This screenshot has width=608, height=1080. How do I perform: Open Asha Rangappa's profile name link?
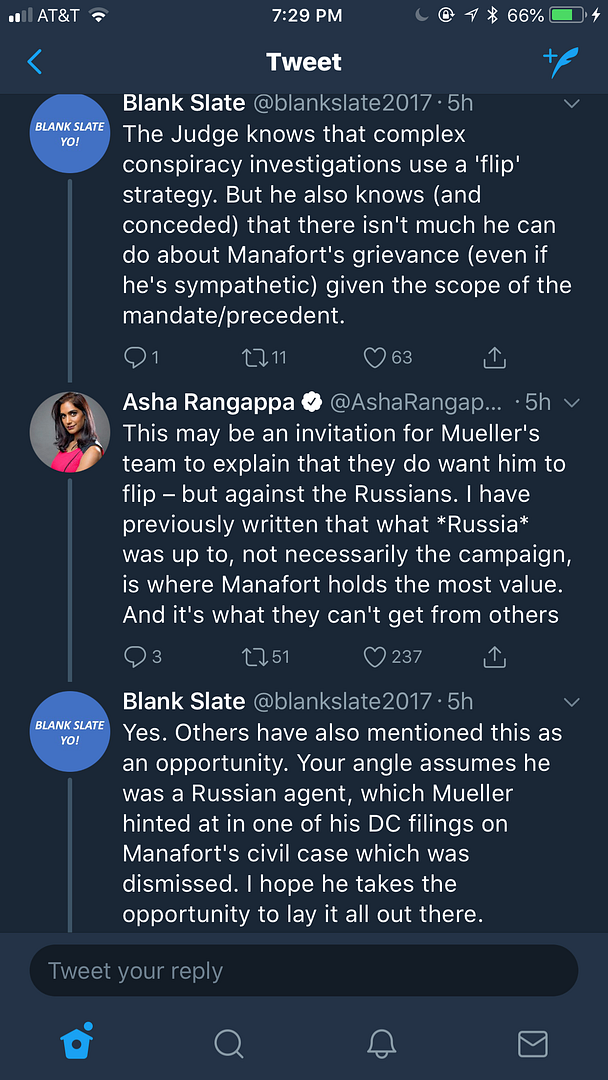point(208,402)
